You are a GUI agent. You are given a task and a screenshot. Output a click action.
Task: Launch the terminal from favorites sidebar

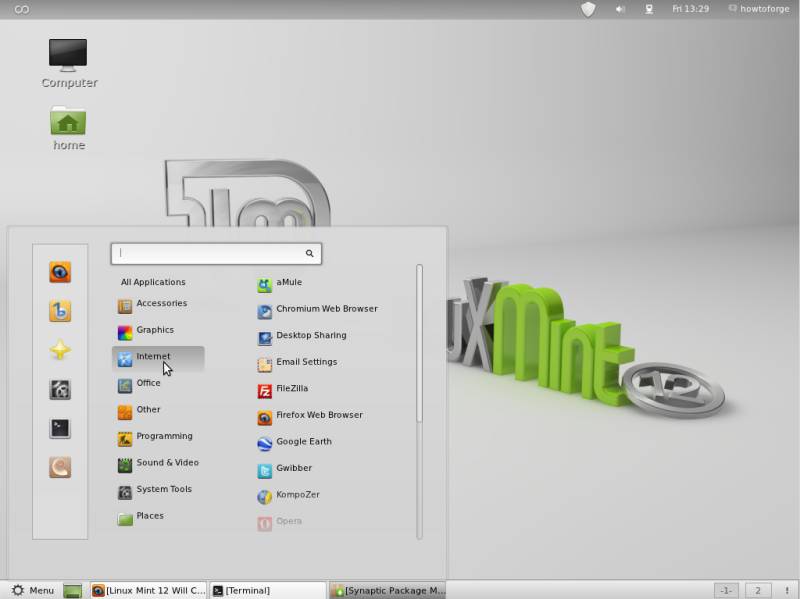pos(60,429)
